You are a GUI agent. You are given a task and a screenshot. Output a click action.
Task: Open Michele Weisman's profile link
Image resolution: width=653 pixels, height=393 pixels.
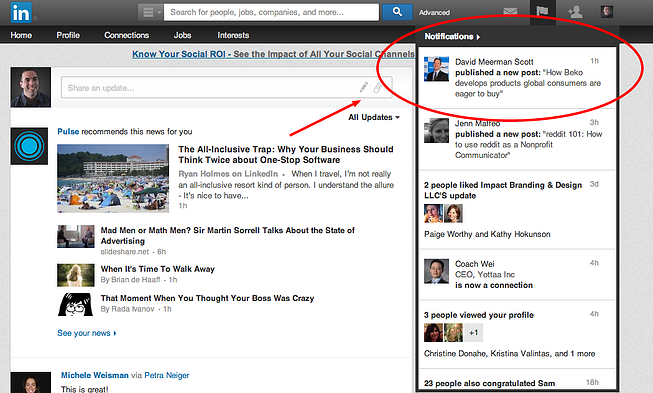pyautogui.click(x=95, y=375)
